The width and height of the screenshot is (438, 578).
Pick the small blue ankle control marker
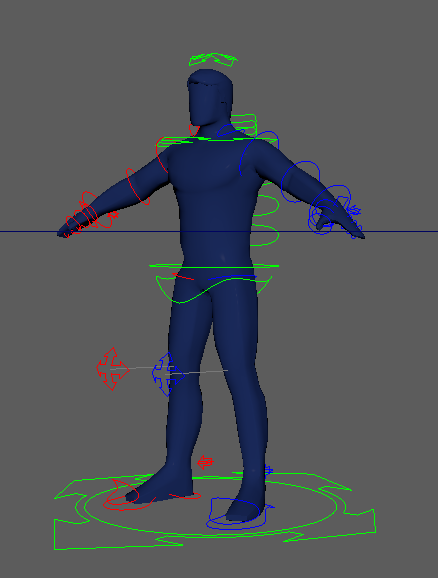tap(268, 470)
